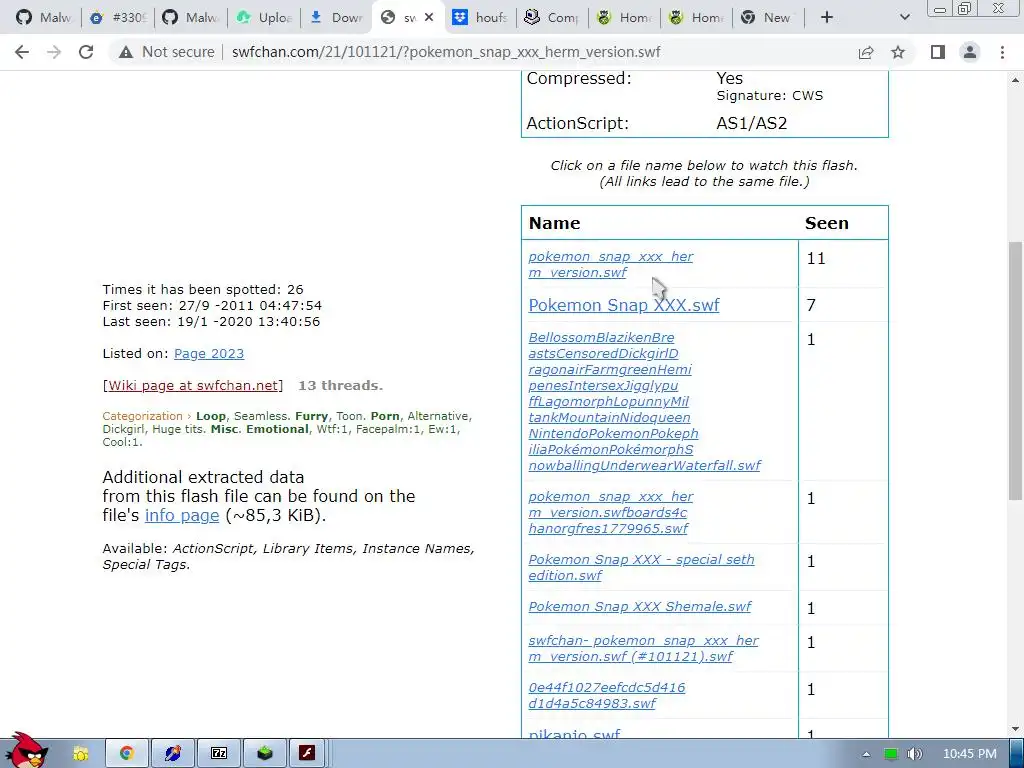Open the volume speaker tray icon

[x=914, y=754]
